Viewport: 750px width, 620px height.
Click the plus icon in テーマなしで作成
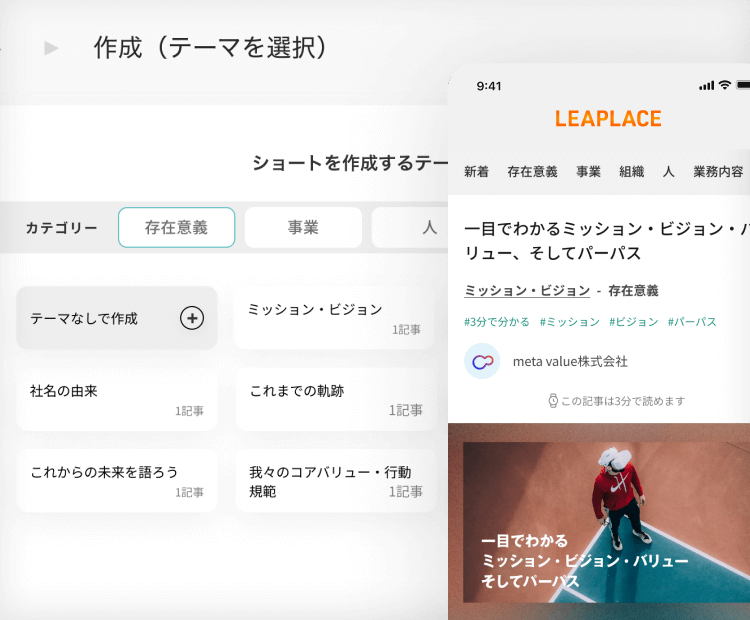191,318
